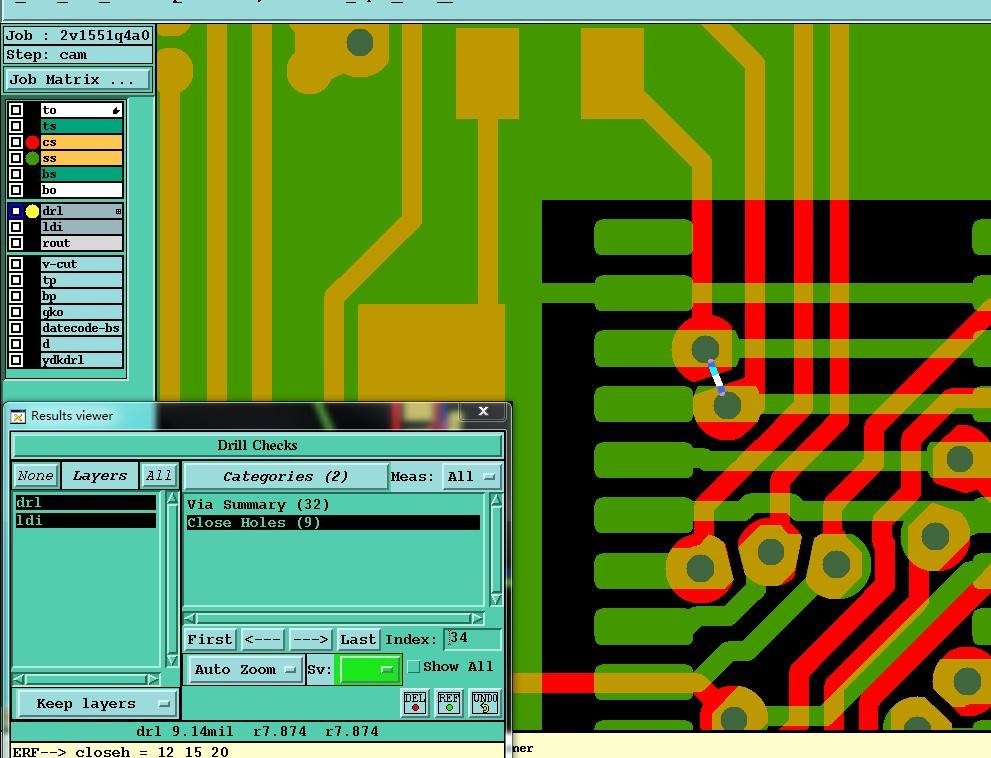This screenshot has width=991, height=758.
Task: Click the None layers button
Action: pos(36,476)
